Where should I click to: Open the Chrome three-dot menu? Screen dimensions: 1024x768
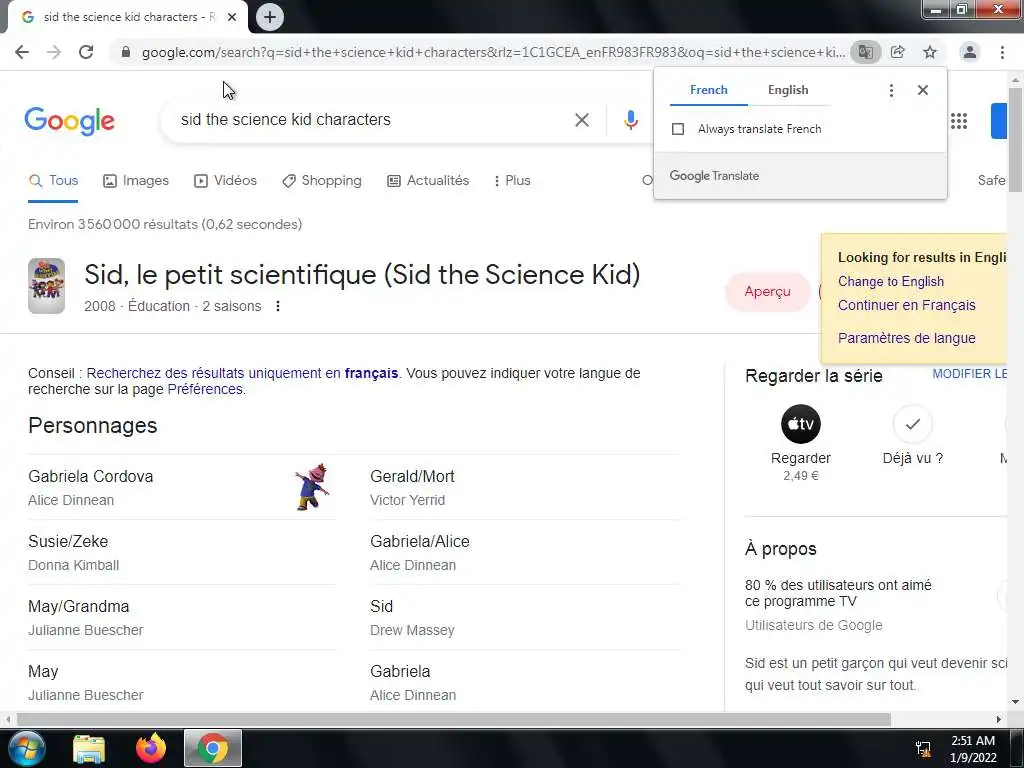pyautogui.click(x=1002, y=52)
